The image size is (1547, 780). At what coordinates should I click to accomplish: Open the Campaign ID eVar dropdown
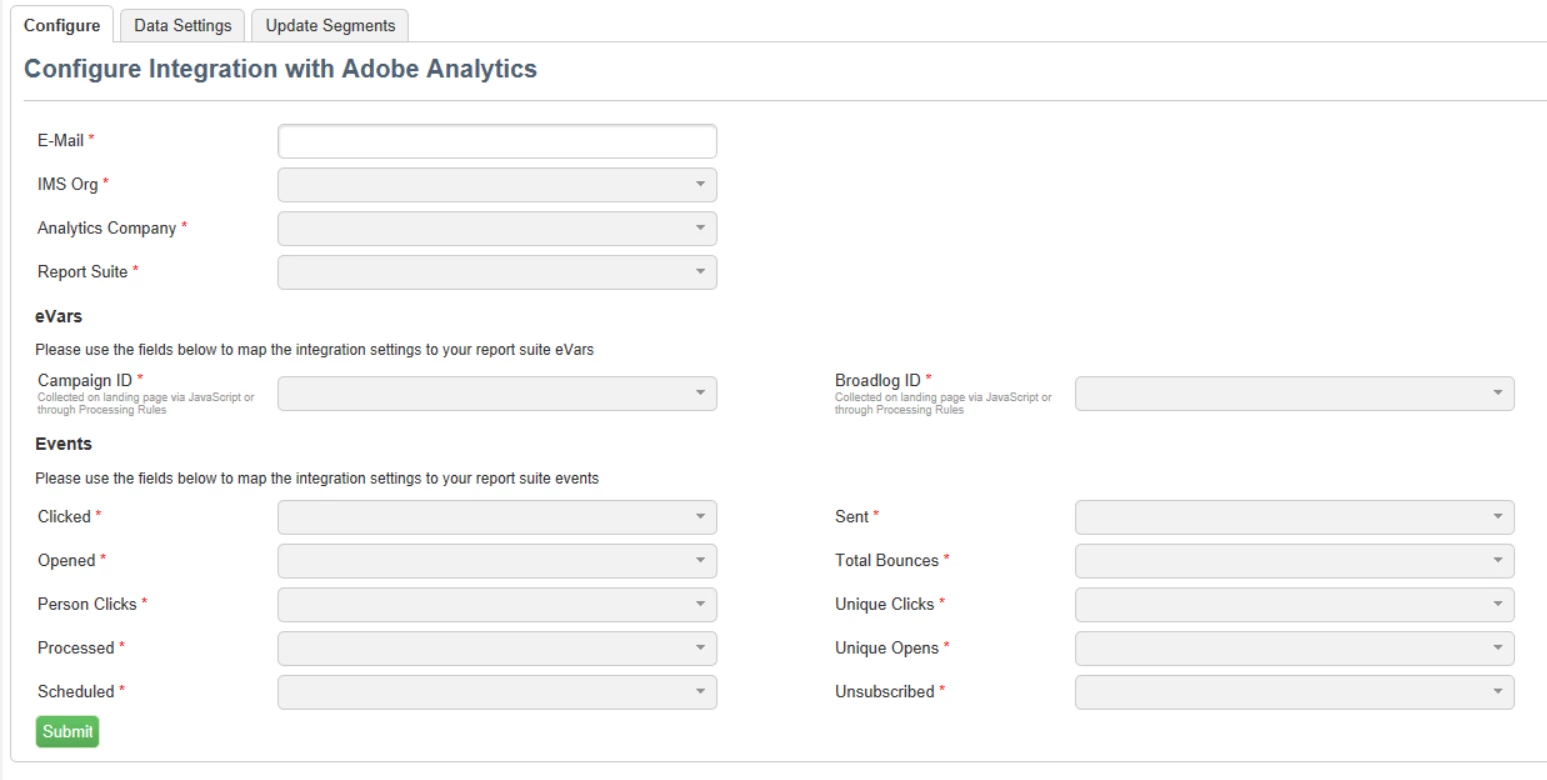coord(497,393)
